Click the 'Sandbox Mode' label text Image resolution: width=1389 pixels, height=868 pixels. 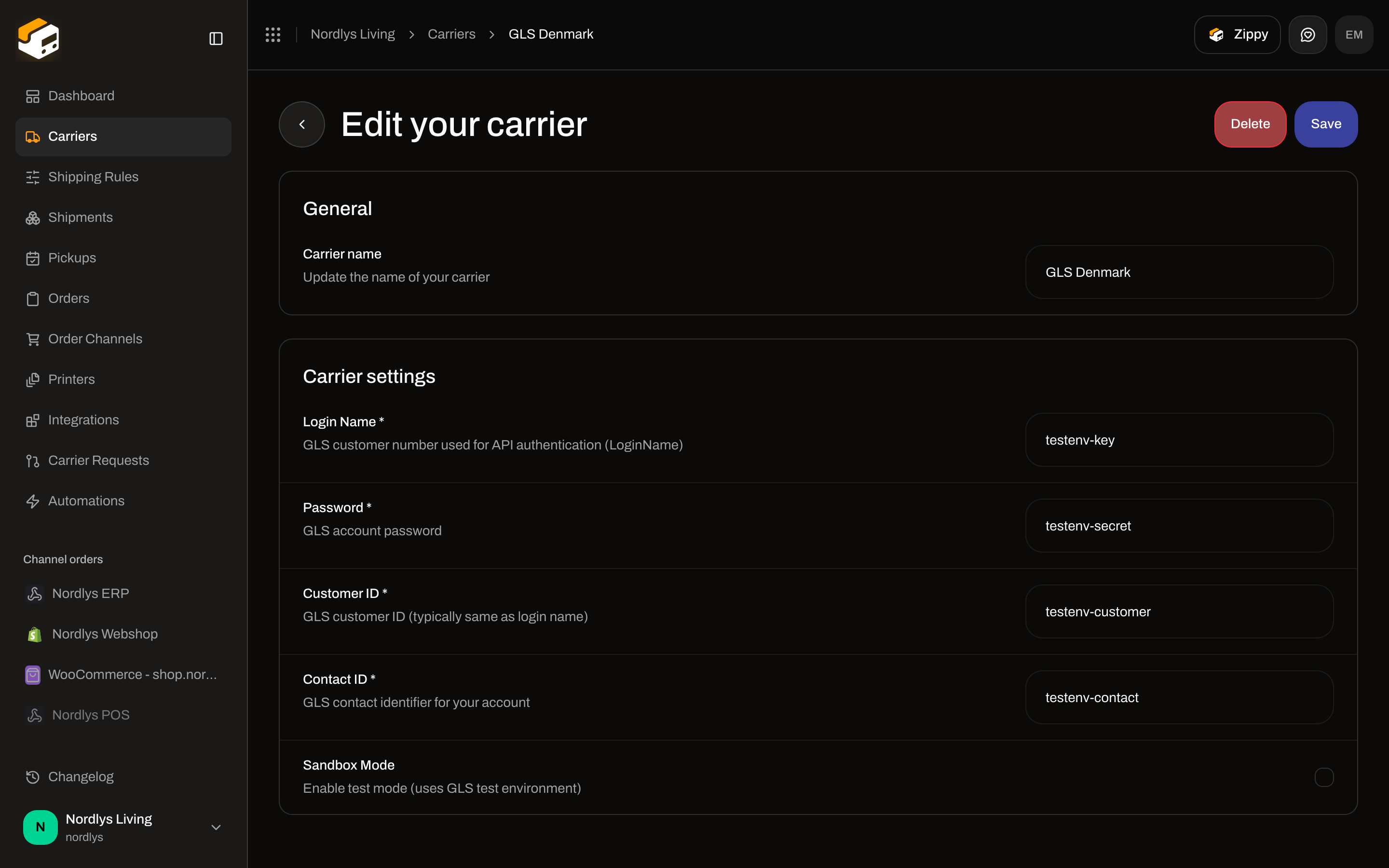click(x=348, y=765)
